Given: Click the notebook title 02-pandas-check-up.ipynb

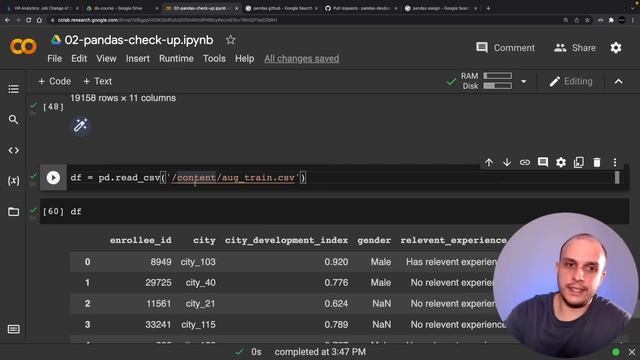Looking at the screenshot, I should [x=139, y=40].
